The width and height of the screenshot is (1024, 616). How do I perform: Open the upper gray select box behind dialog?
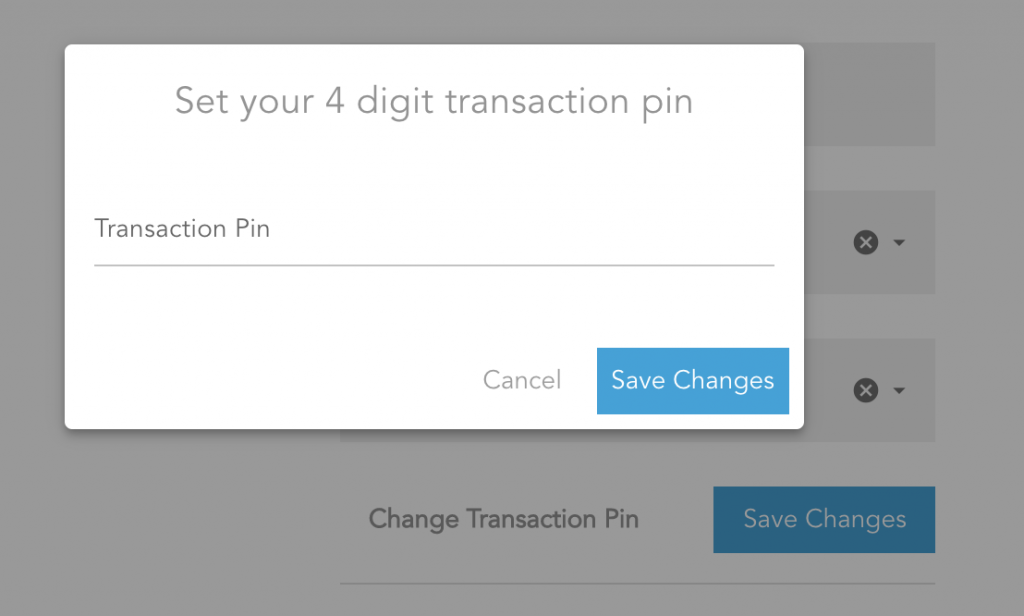(x=869, y=242)
